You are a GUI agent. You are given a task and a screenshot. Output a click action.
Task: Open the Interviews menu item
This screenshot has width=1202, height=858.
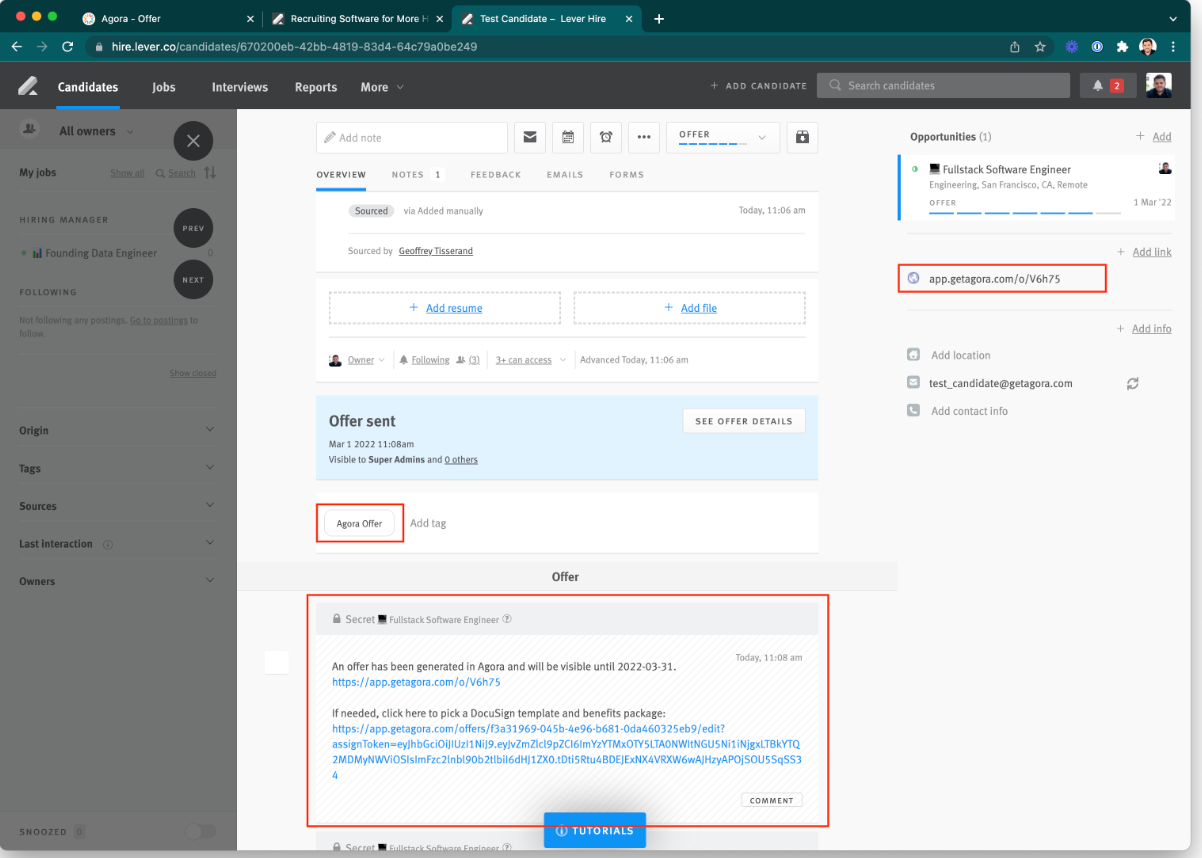click(239, 87)
